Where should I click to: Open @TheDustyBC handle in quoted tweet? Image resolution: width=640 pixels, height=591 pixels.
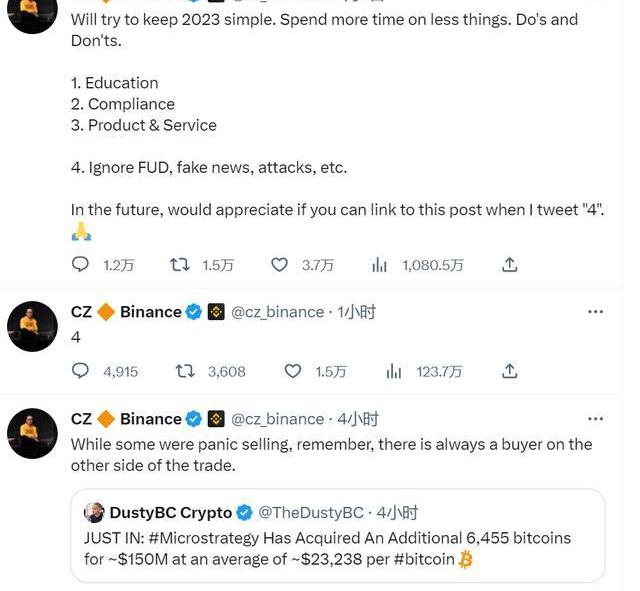pos(311,513)
